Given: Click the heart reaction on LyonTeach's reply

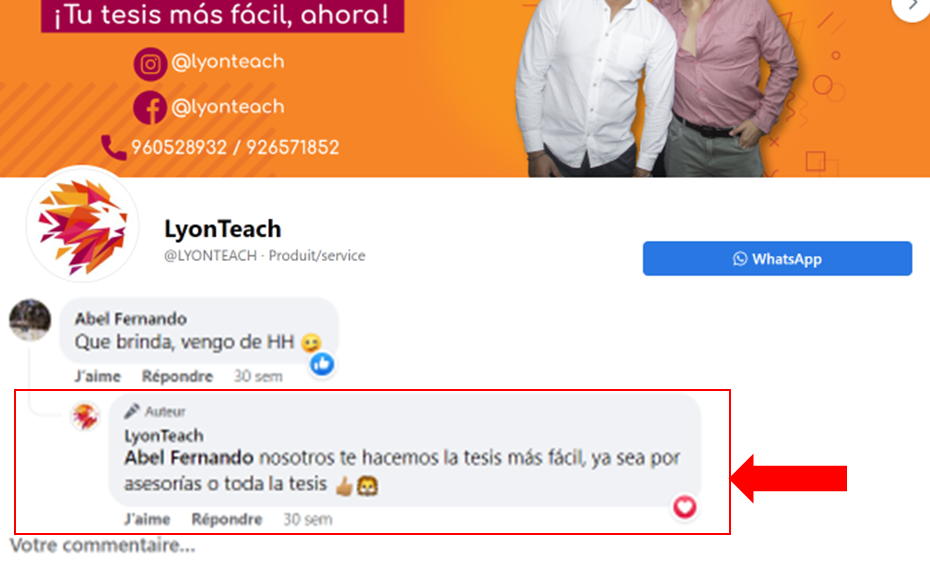Looking at the screenshot, I should coord(684,507).
